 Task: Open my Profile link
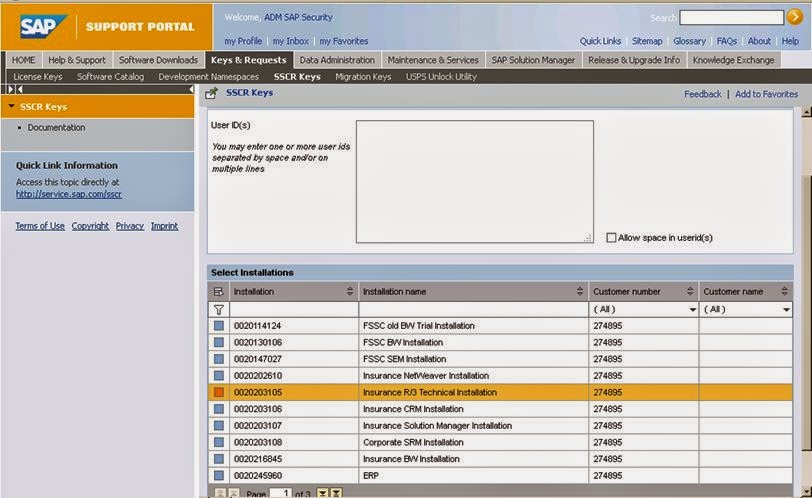[243, 41]
